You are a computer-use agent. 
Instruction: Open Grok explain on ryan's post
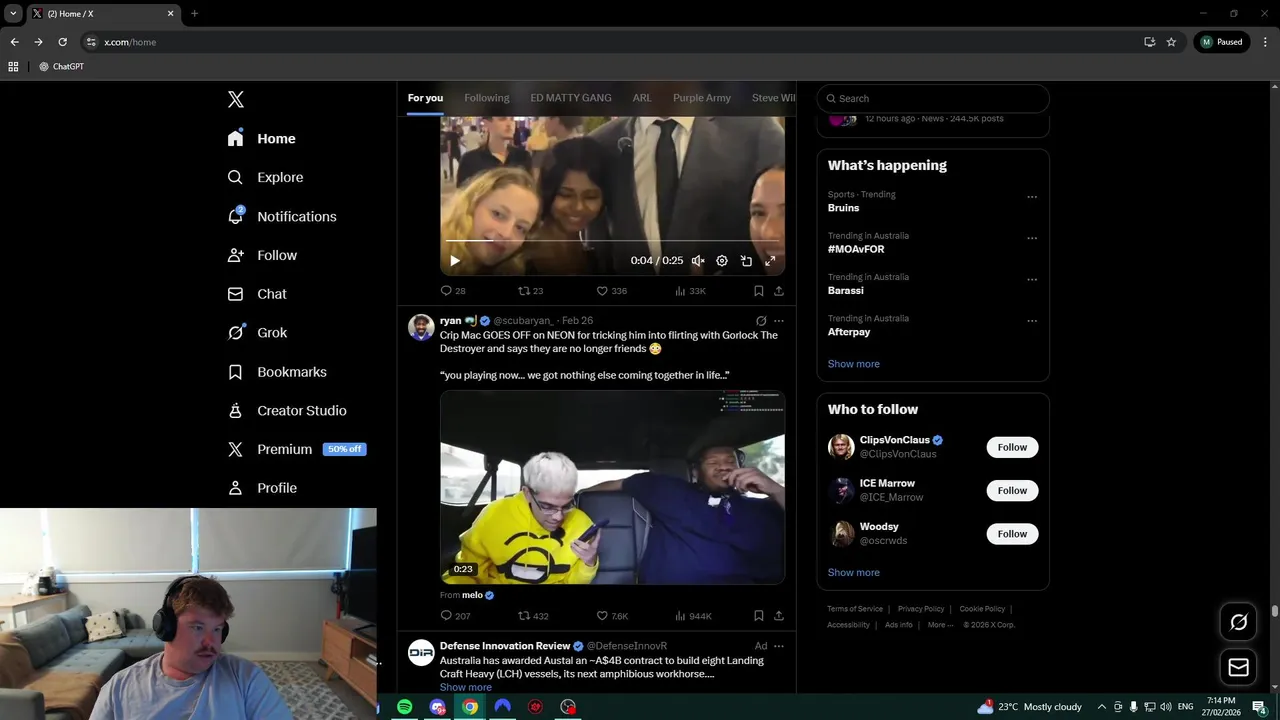pyautogui.click(x=761, y=321)
